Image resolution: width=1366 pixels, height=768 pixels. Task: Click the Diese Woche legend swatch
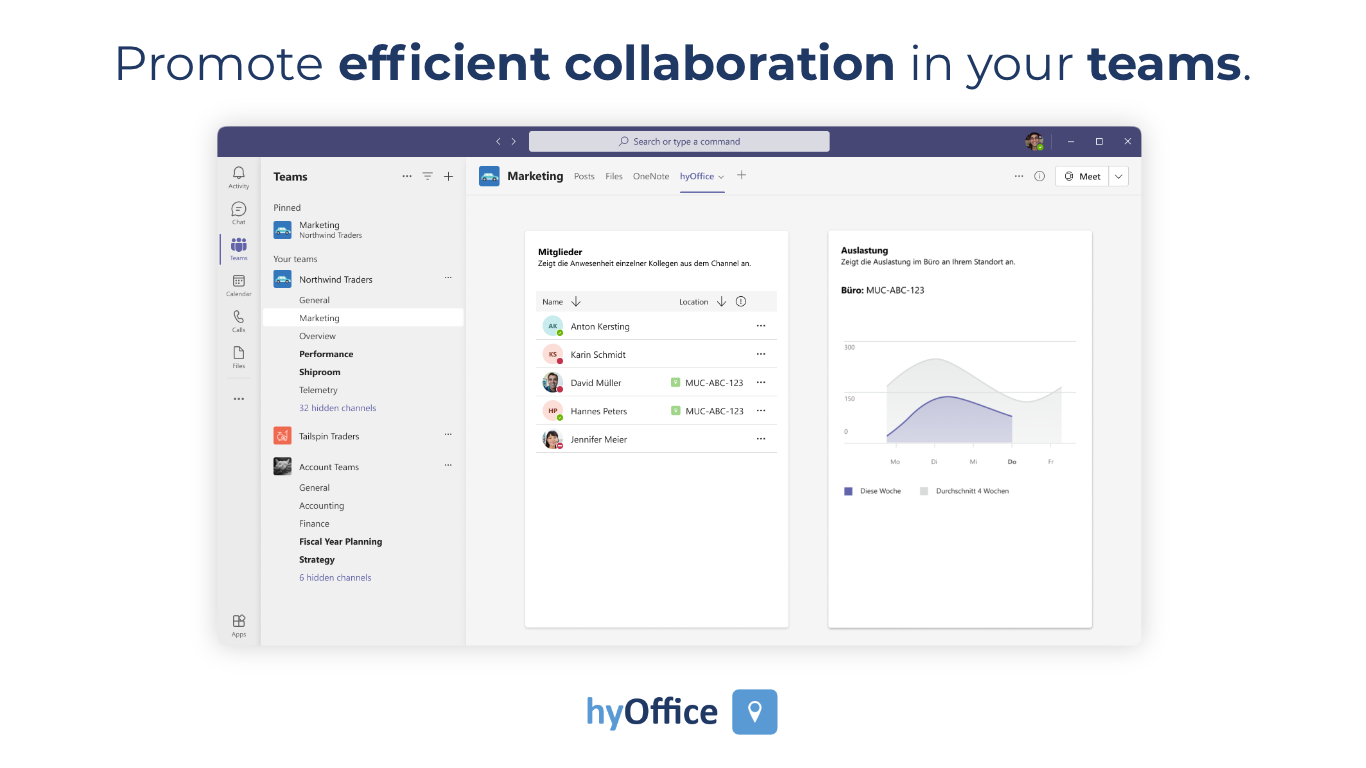pyautogui.click(x=848, y=491)
